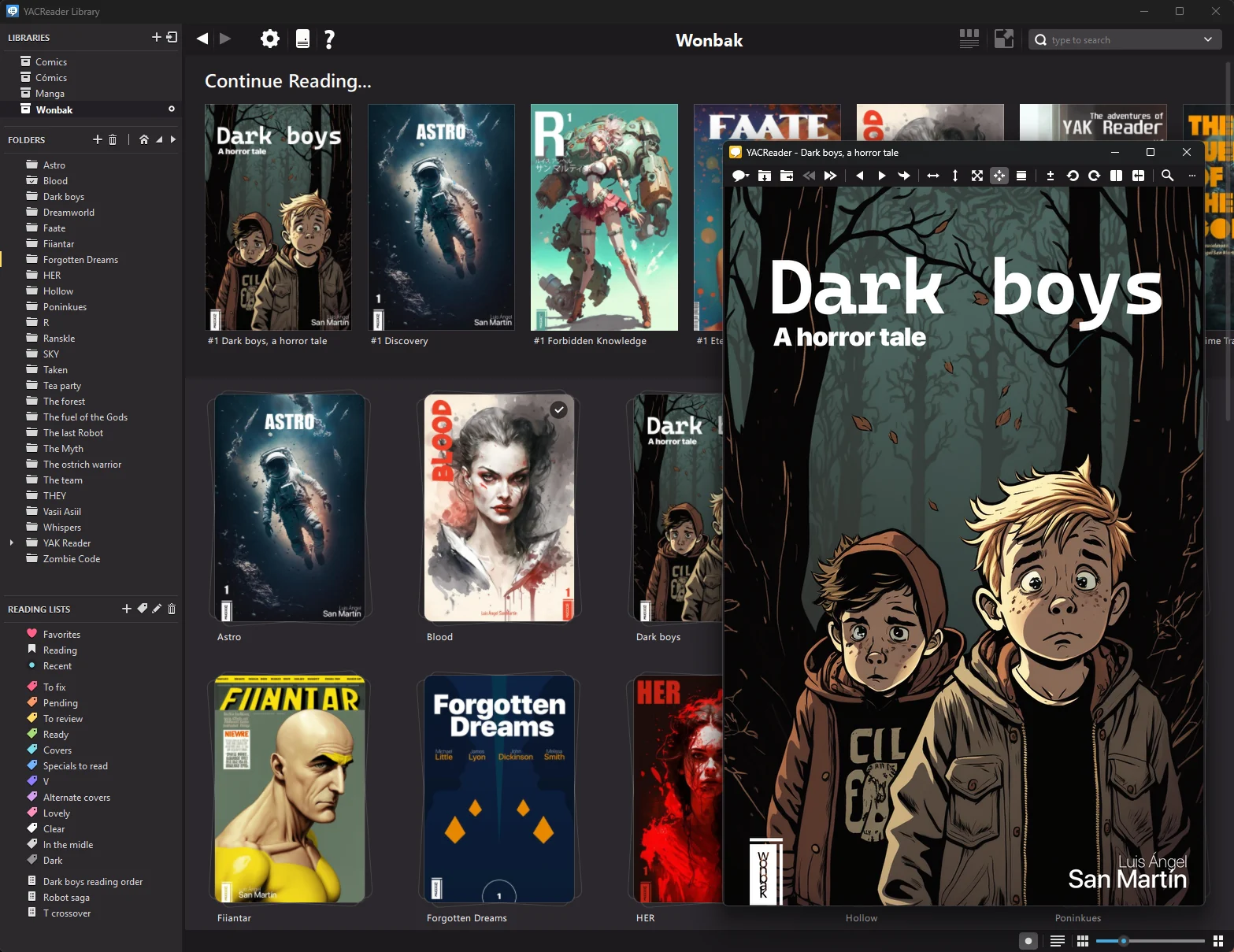Screen dimensions: 1234x952
Task: Click the go-to-page arrow in YACReader
Action: (x=904, y=176)
